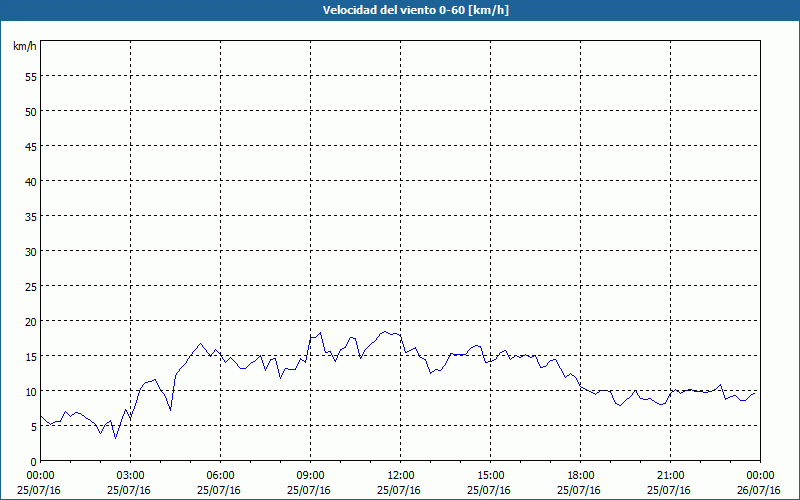Select the 55 y-axis value
The width and height of the screenshot is (800, 500).
[x=31, y=77]
